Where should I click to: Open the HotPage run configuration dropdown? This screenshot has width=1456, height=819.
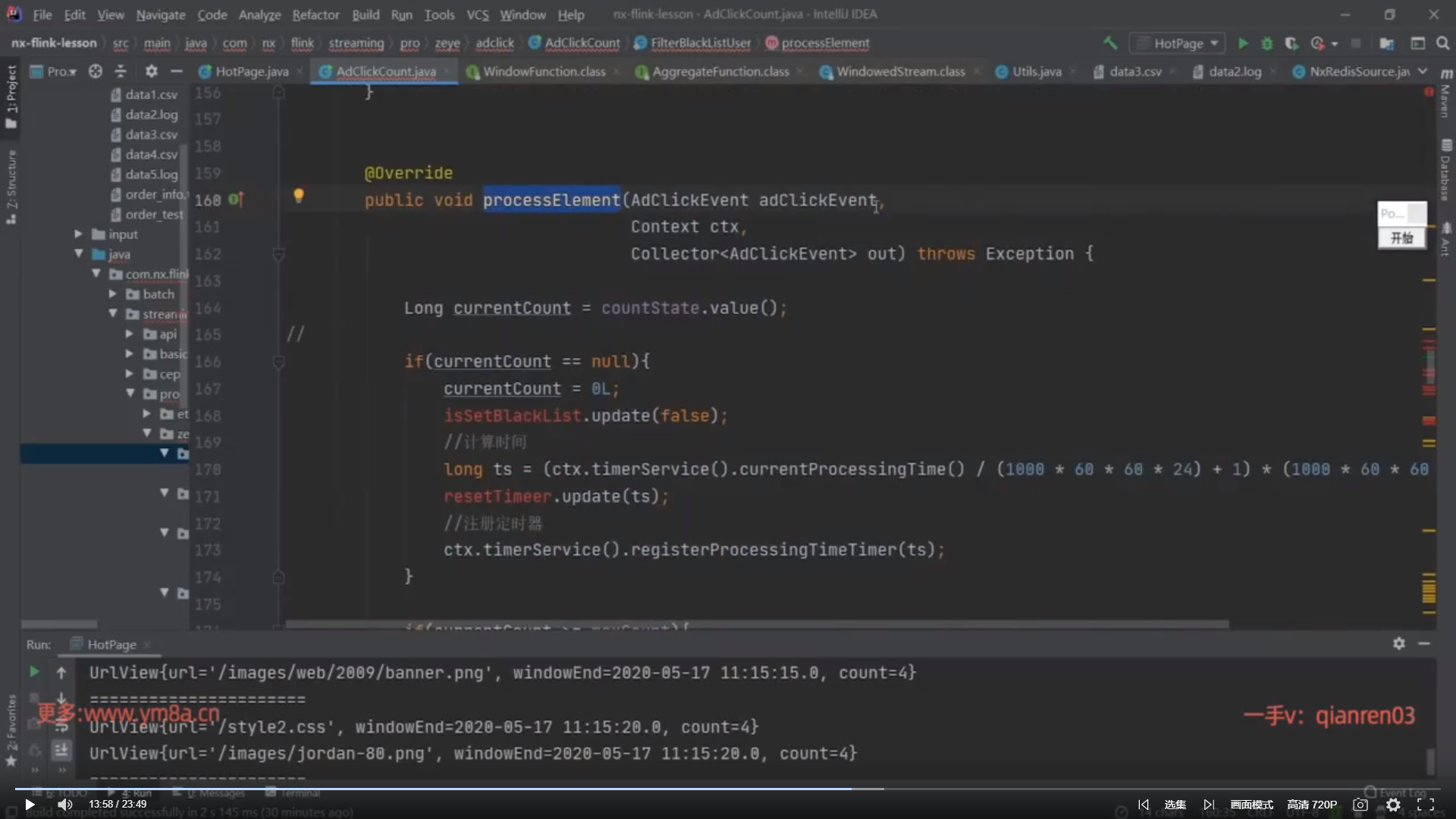pos(1178,43)
